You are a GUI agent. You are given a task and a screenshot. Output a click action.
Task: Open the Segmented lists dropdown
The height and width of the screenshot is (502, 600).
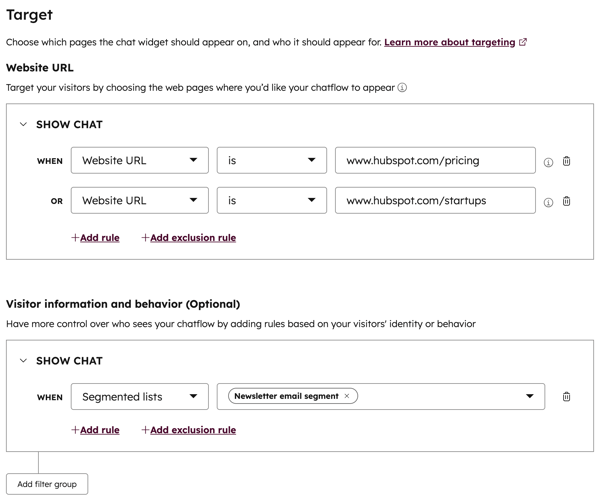pos(139,397)
